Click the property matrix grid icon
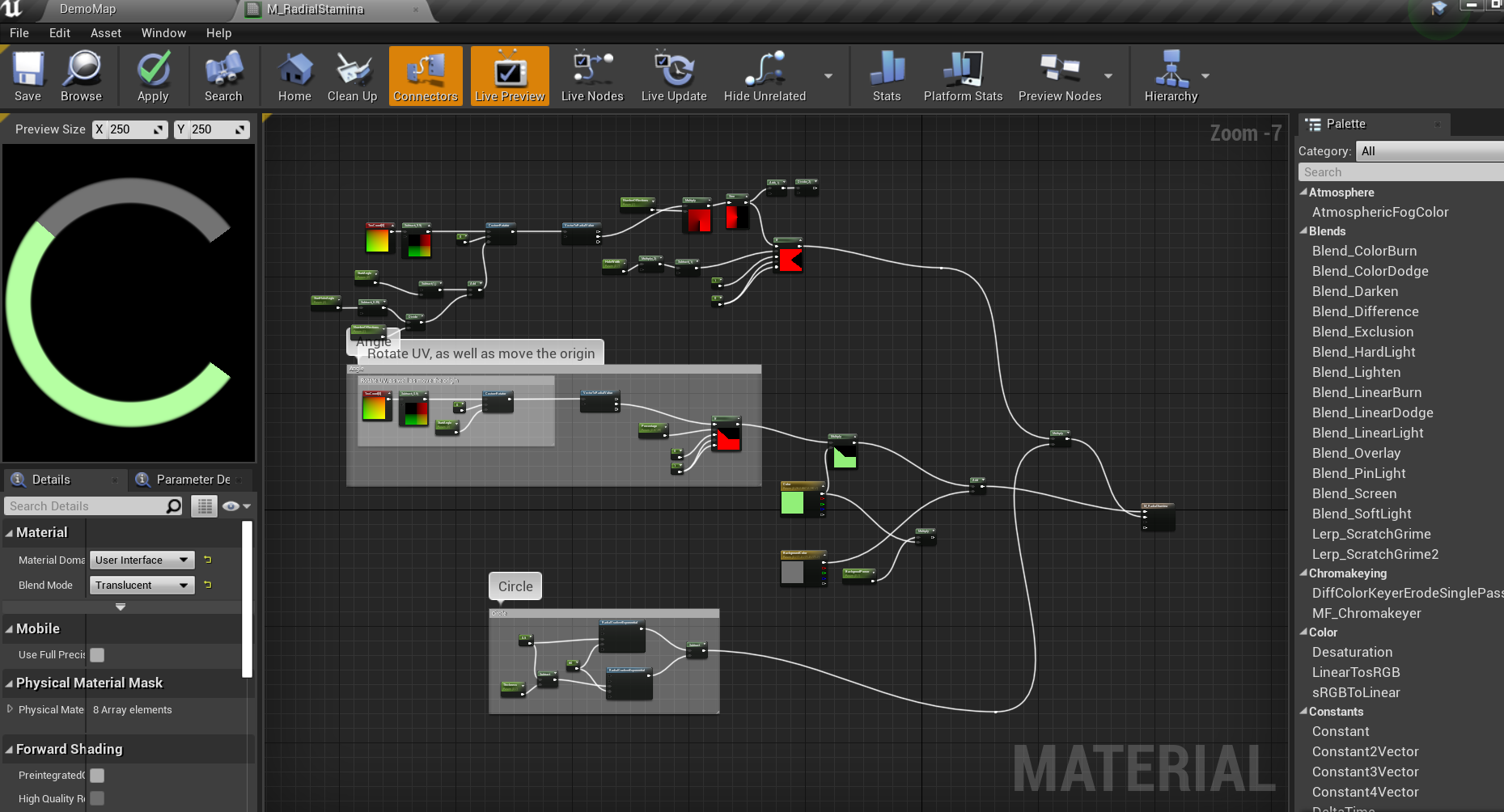1504x812 pixels. (x=205, y=506)
